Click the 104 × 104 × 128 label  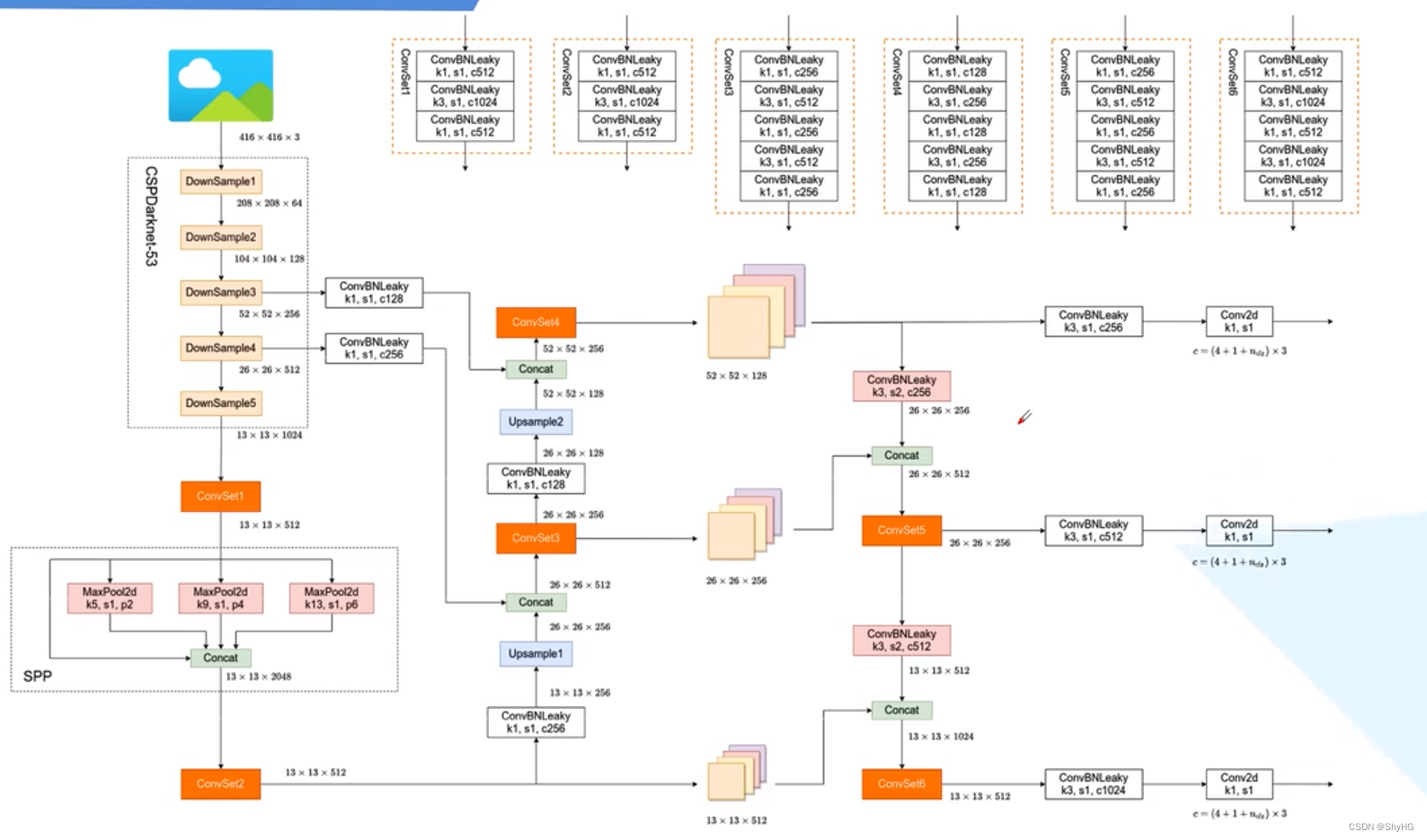coord(270,259)
